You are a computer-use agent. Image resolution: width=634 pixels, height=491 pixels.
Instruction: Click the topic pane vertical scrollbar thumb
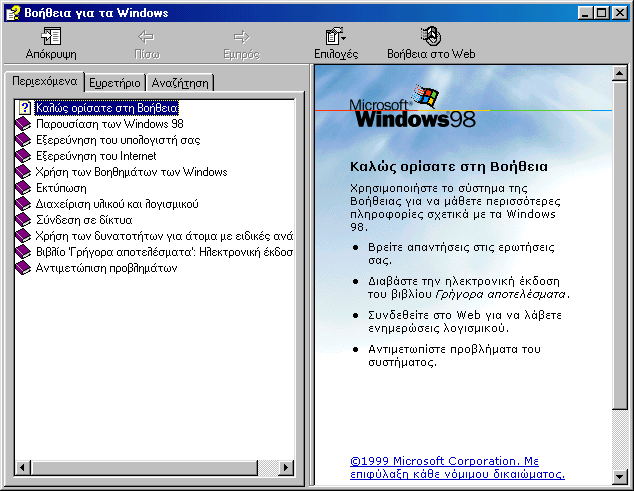coord(619,245)
